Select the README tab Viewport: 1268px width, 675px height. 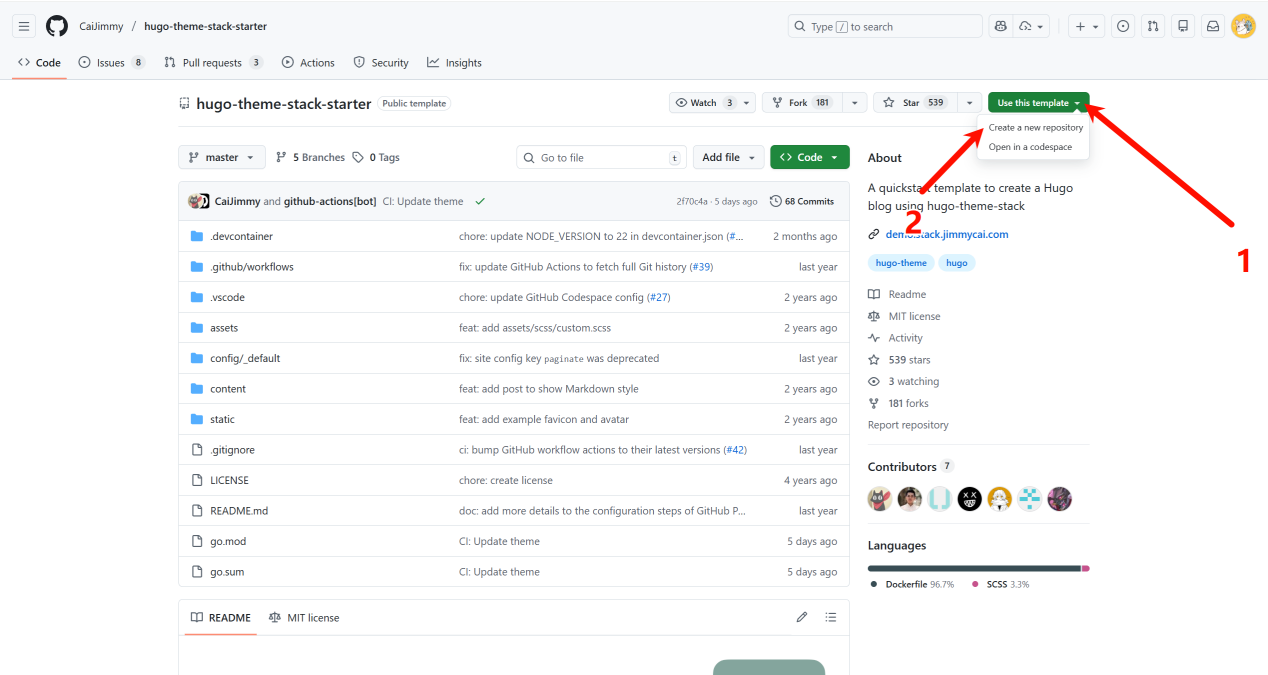pyautogui.click(x=220, y=617)
